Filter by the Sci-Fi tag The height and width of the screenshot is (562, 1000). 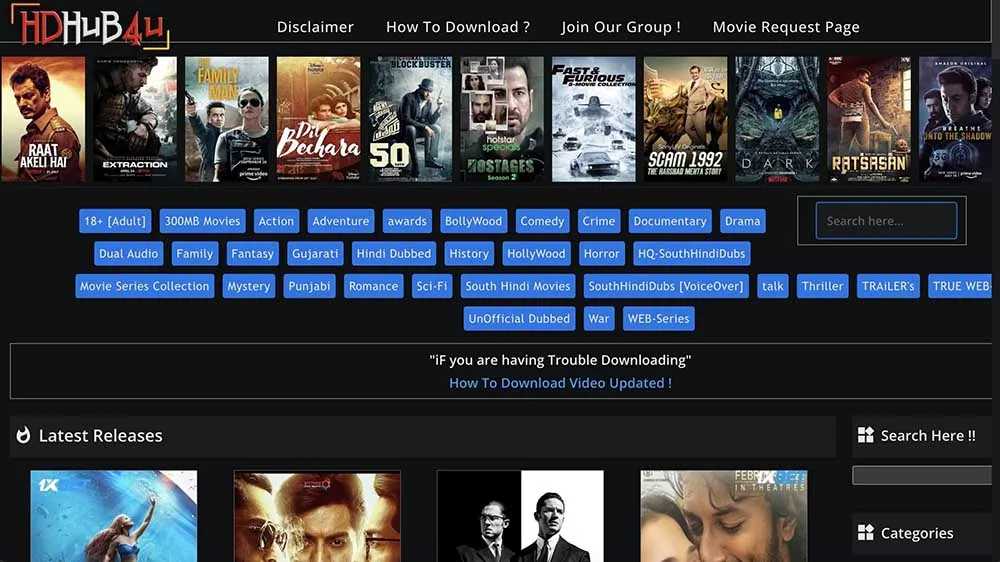pyautogui.click(x=432, y=286)
